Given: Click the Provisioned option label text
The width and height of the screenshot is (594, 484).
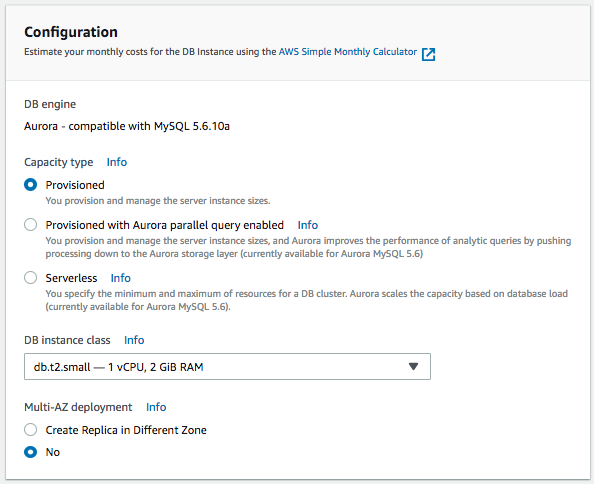Looking at the screenshot, I should tap(75, 185).
